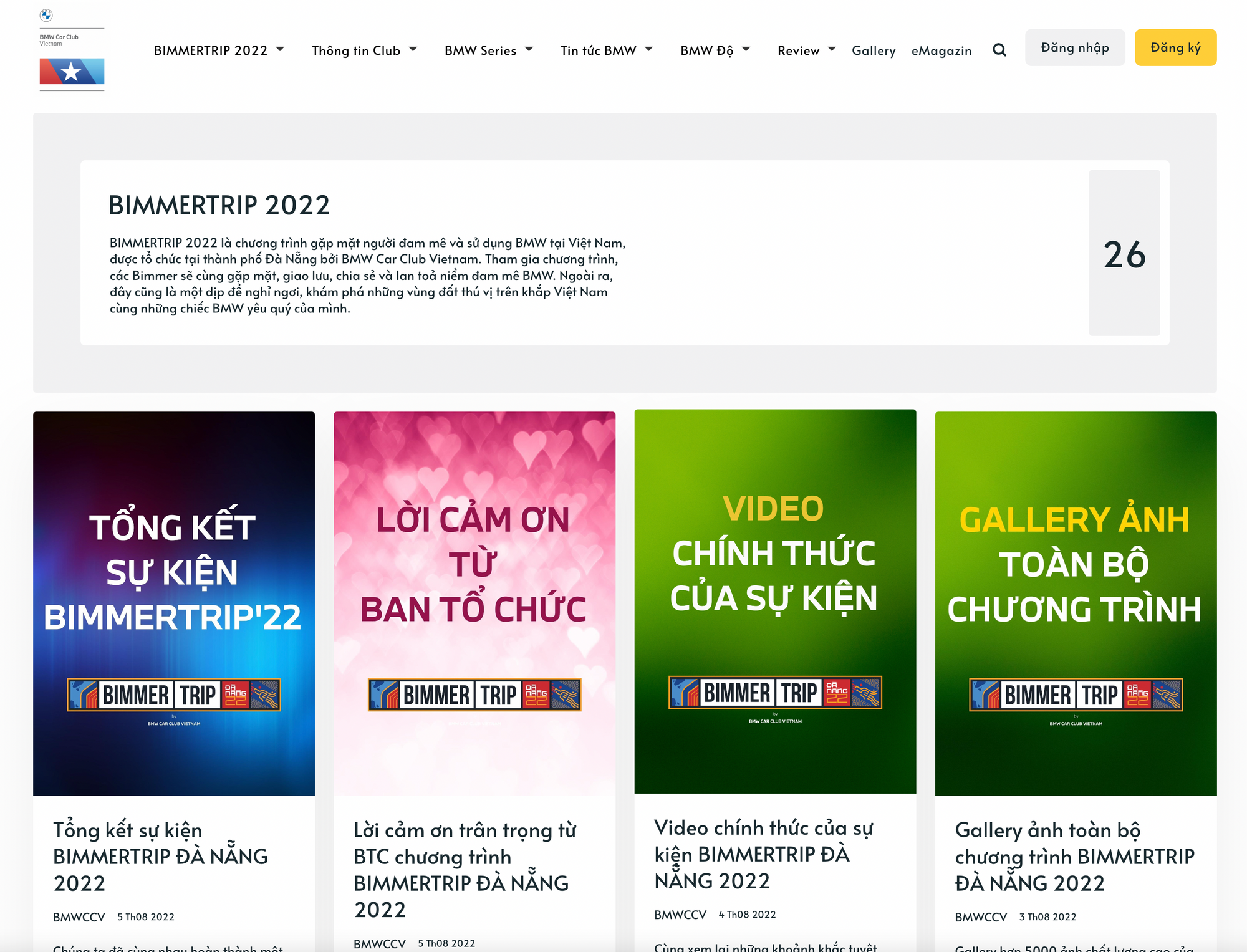The width and height of the screenshot is (1247, 952).
Task: Expand the BMW Độ dropdown arrow
Action: click(746, 49)
